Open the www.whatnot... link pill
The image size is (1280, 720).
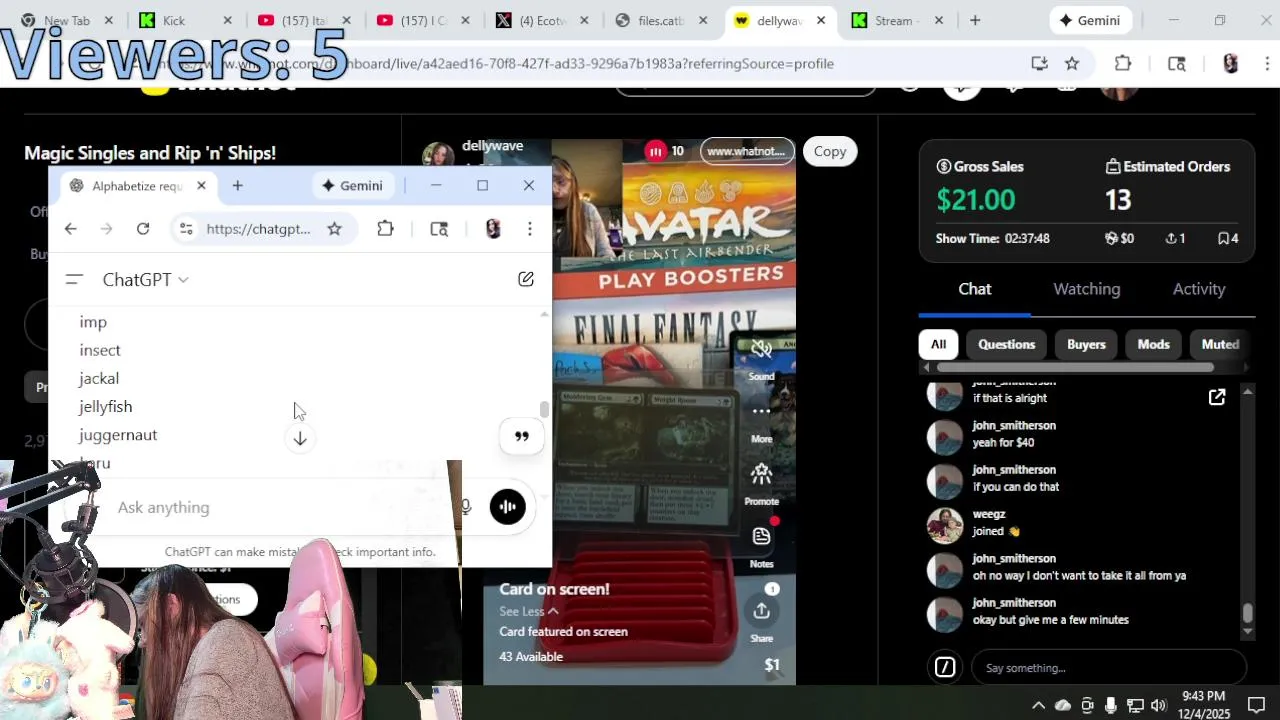[746, 151]
